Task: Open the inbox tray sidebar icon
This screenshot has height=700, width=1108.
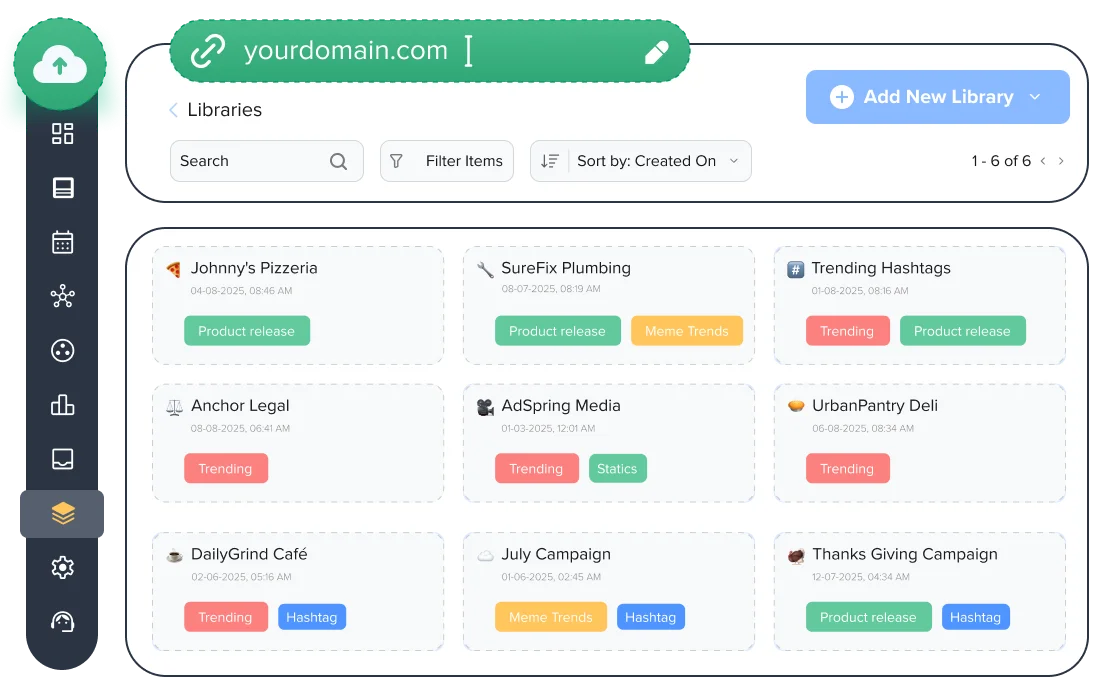Action: point(62,459)
